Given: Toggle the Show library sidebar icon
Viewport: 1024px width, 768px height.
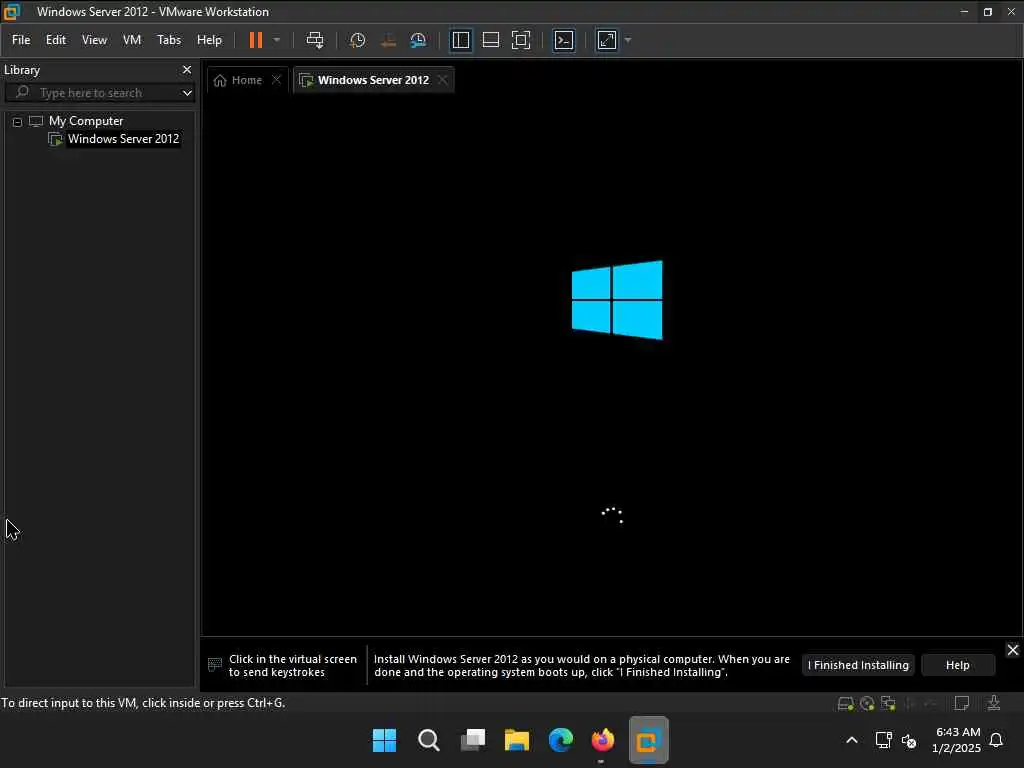Looking at the screenshot, I should click(461, 40).
